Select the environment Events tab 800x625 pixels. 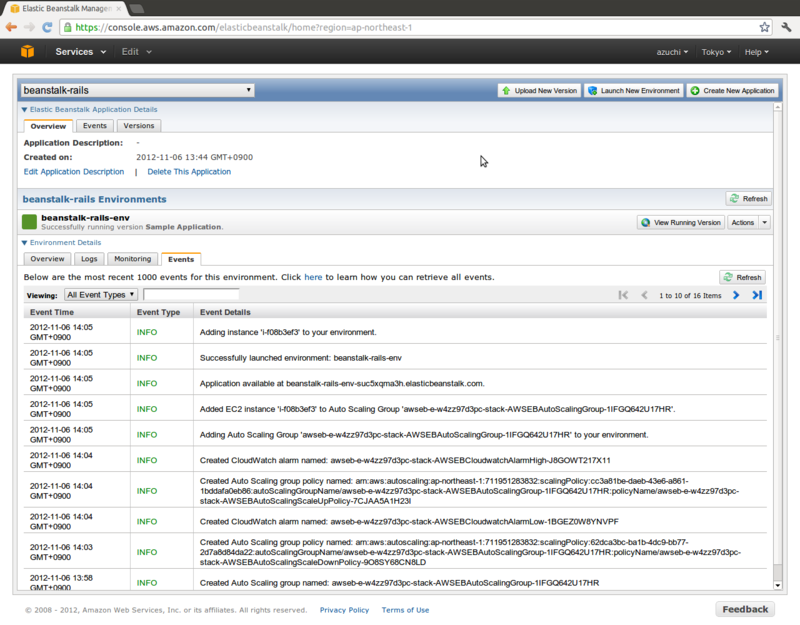pyautogui.click(x=181, y=259)
